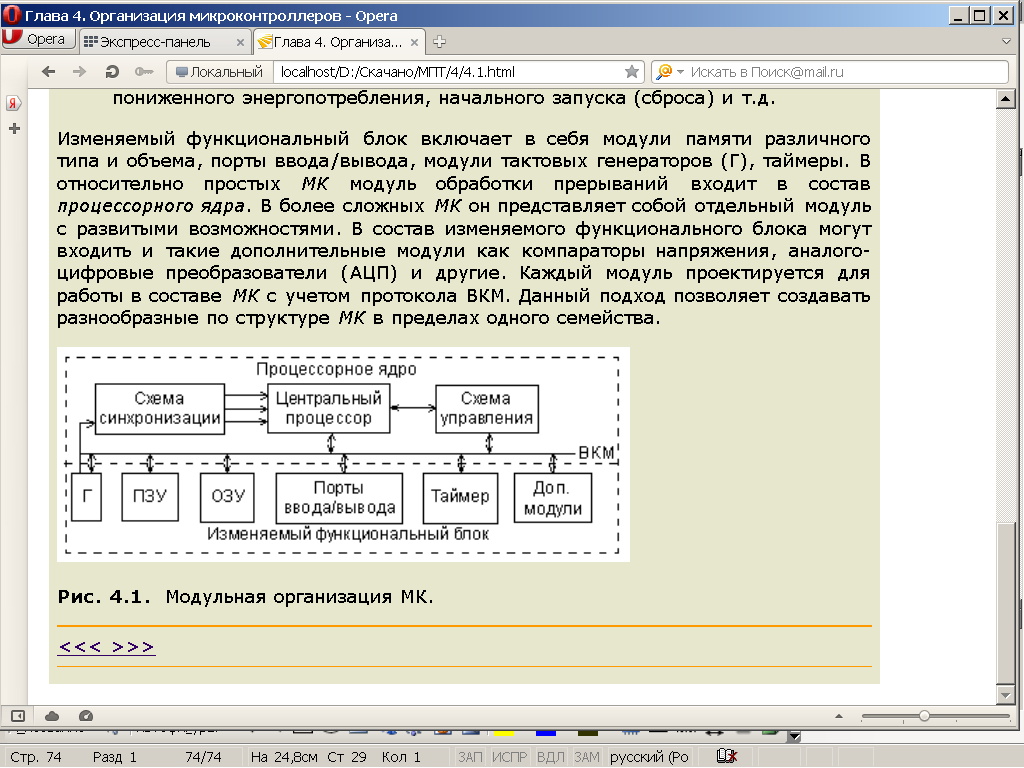The image size is (1024, 768).
Task: Toggle ИСПР track changes in Word status bar
Action: pyautogui.click(x=509, y=757)
